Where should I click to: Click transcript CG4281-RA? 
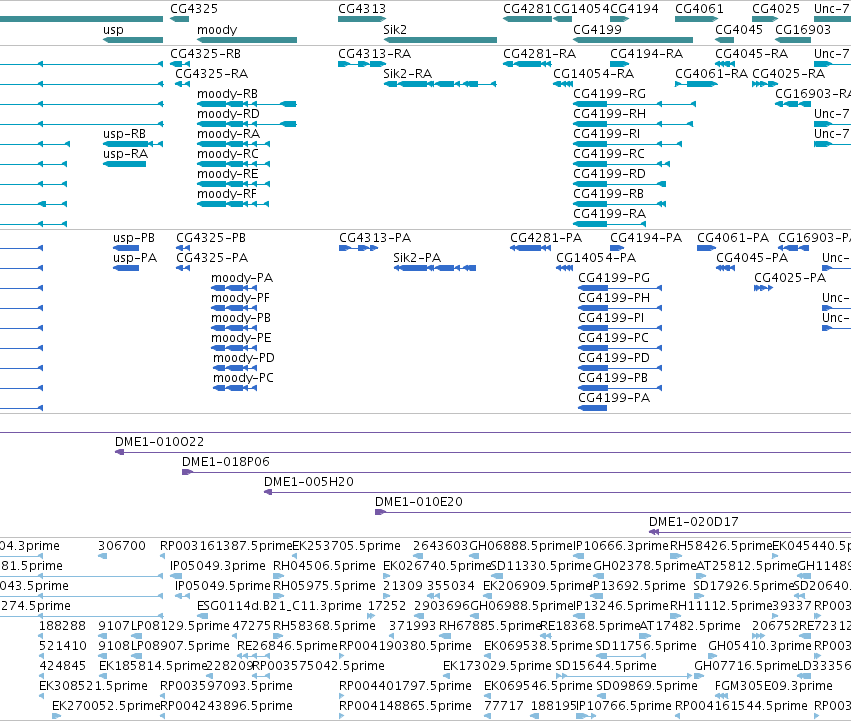(x=539, y=54)
